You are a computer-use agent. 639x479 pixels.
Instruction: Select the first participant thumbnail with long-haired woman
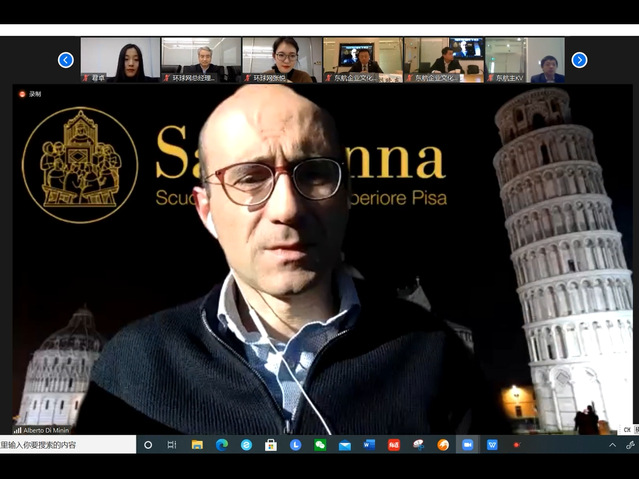click(x=120, y=60)
